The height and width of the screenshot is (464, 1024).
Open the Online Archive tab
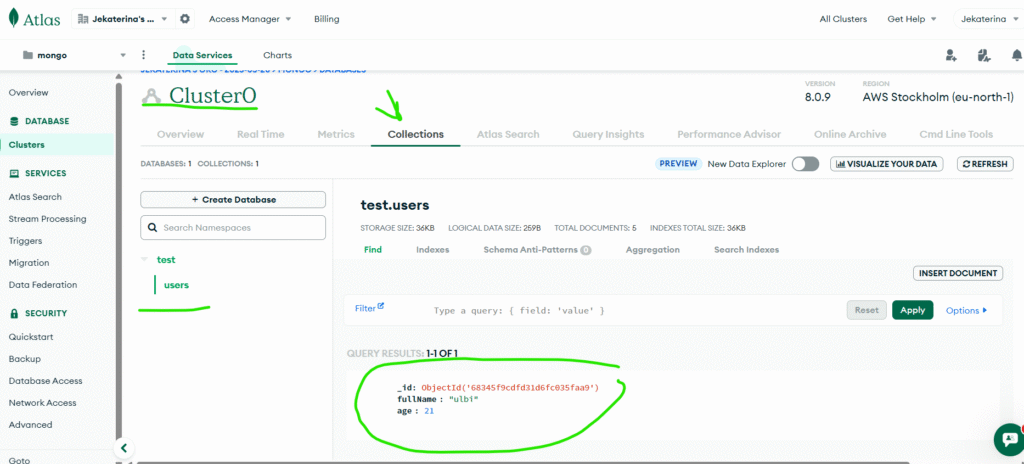[x=850, y=134]
